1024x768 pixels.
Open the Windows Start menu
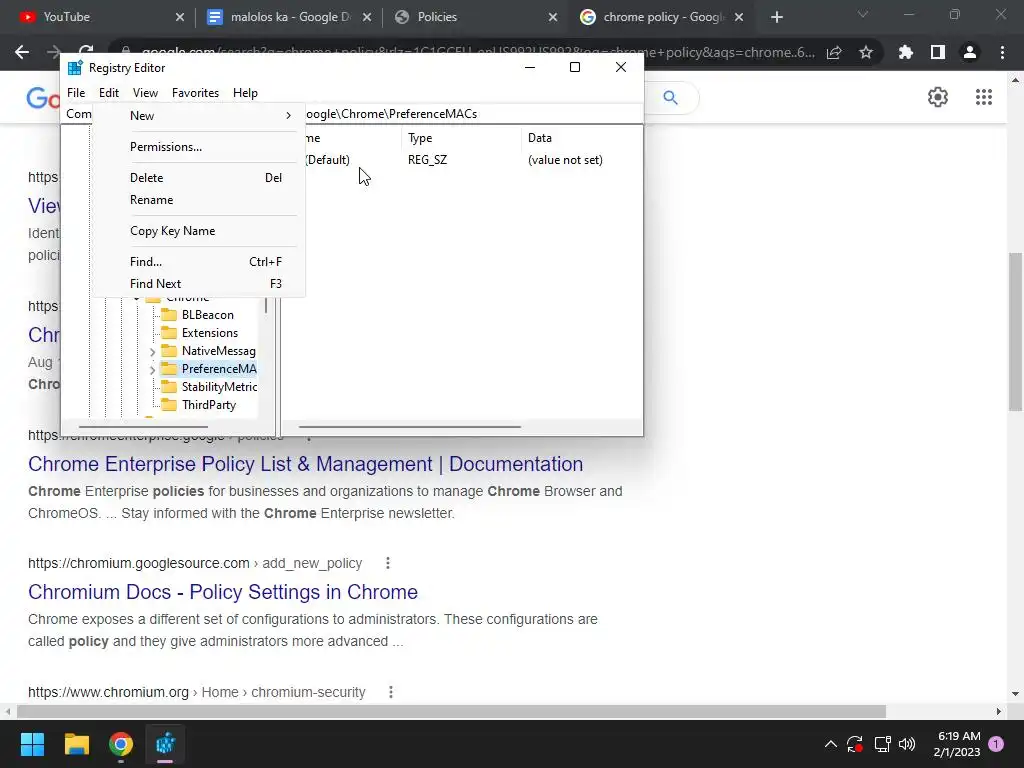click(32, 744)
